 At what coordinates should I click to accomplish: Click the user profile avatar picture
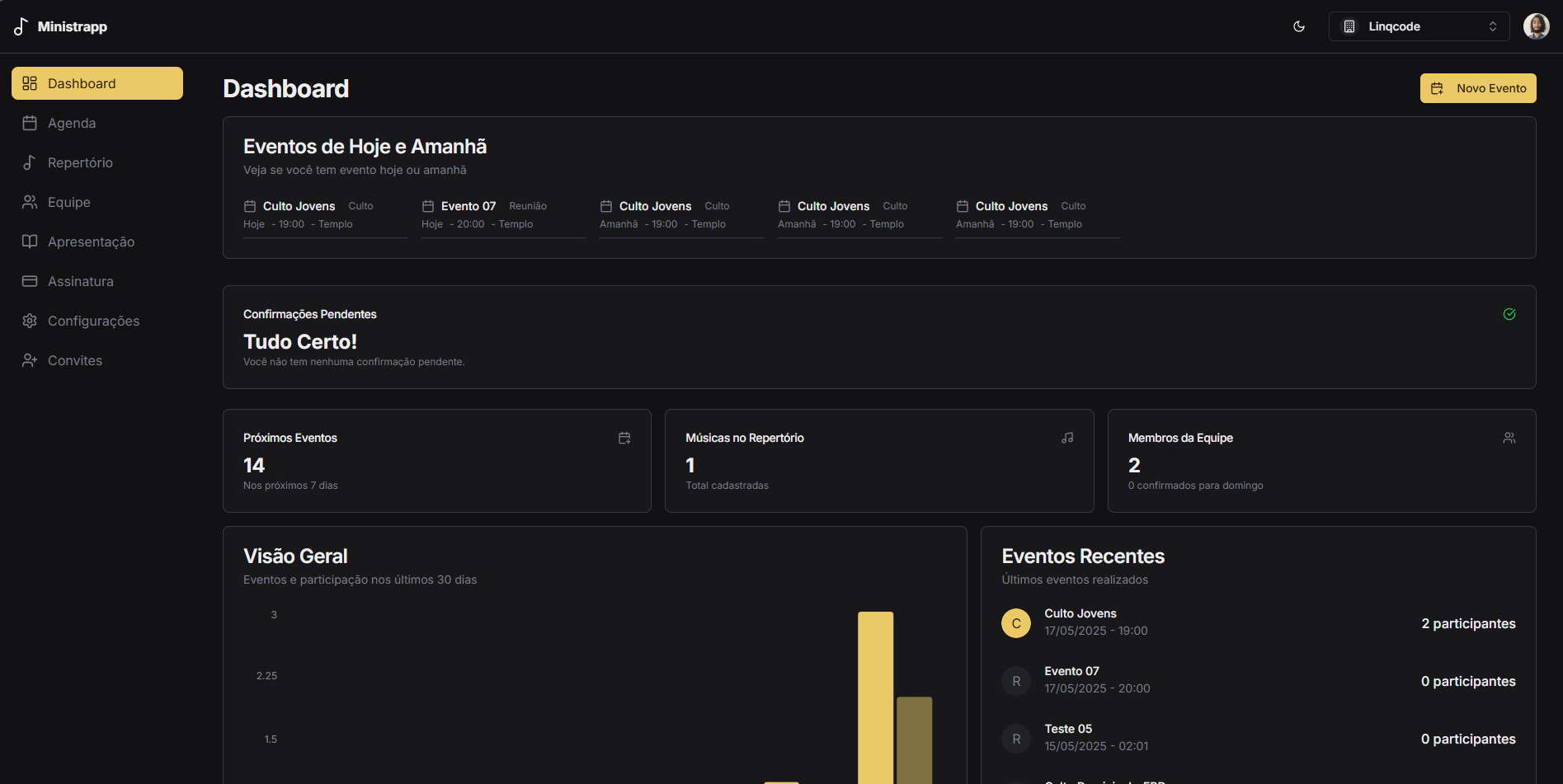coord(1536,26)
